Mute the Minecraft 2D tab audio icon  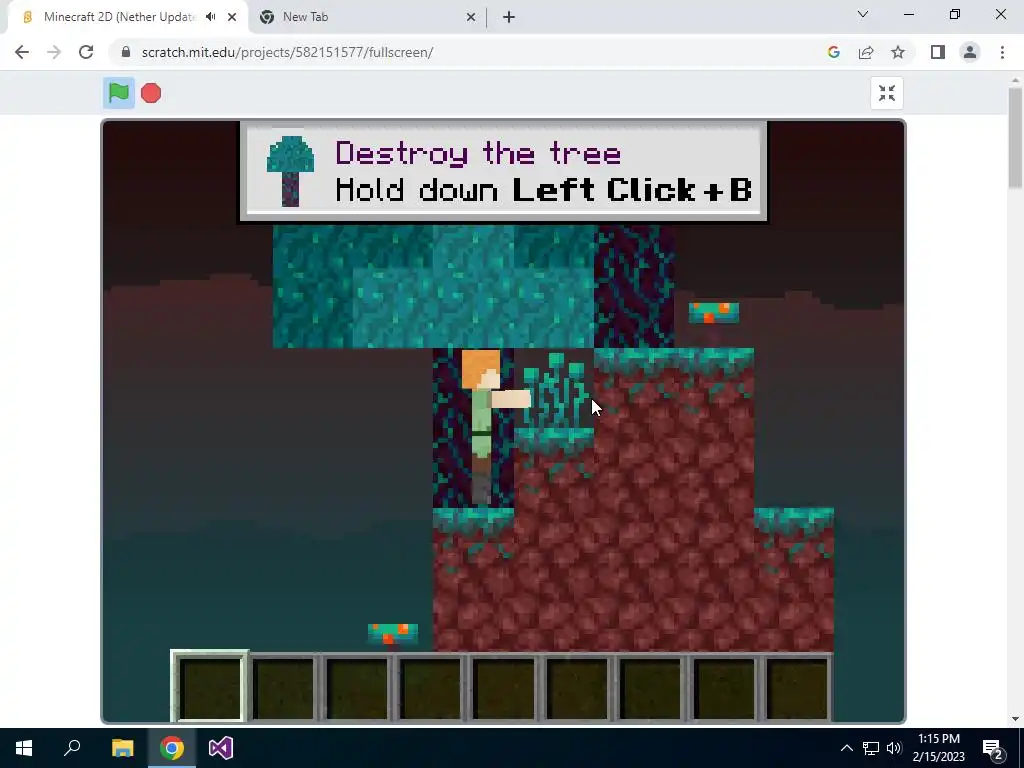[210, 17]
